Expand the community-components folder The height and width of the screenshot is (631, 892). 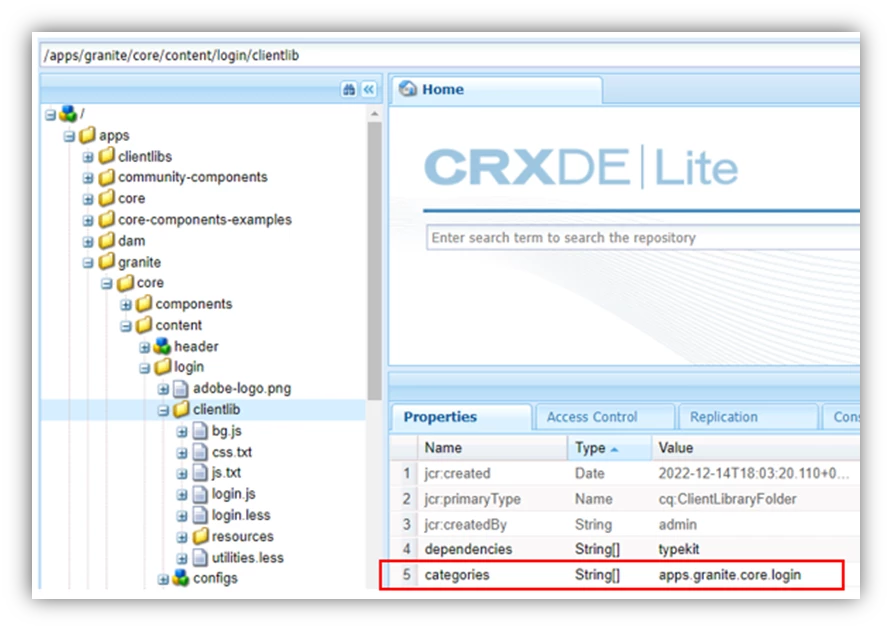pyautogui.click(x=88, y=178)
